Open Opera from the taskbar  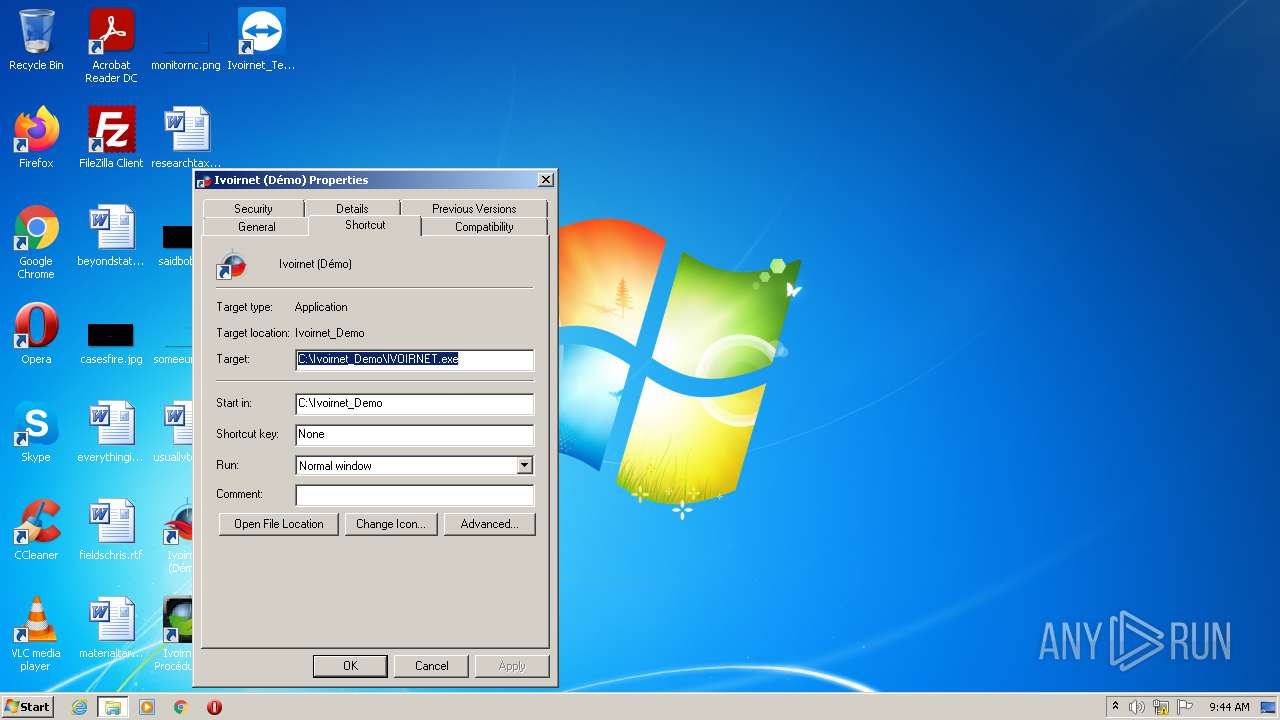point(214,707)
